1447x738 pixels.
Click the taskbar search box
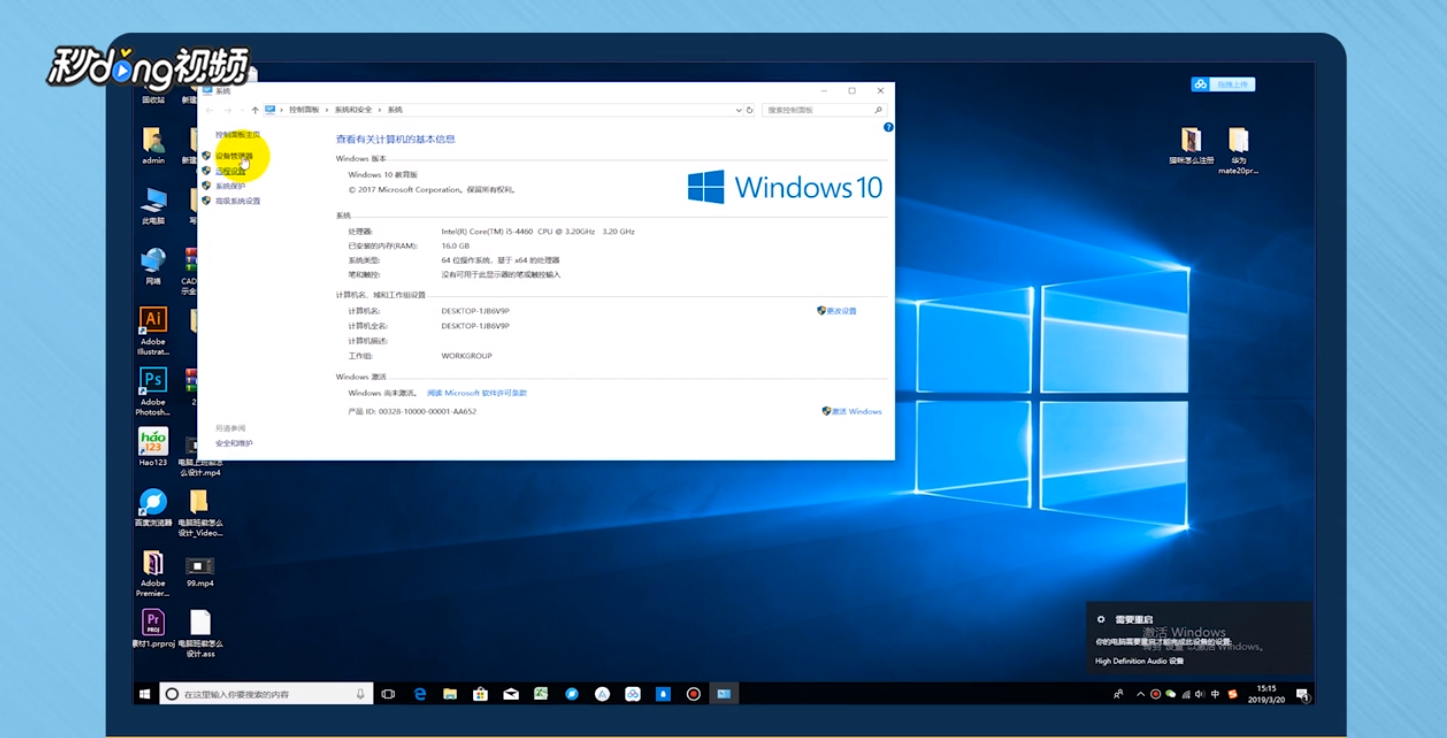tap(266, 693)
